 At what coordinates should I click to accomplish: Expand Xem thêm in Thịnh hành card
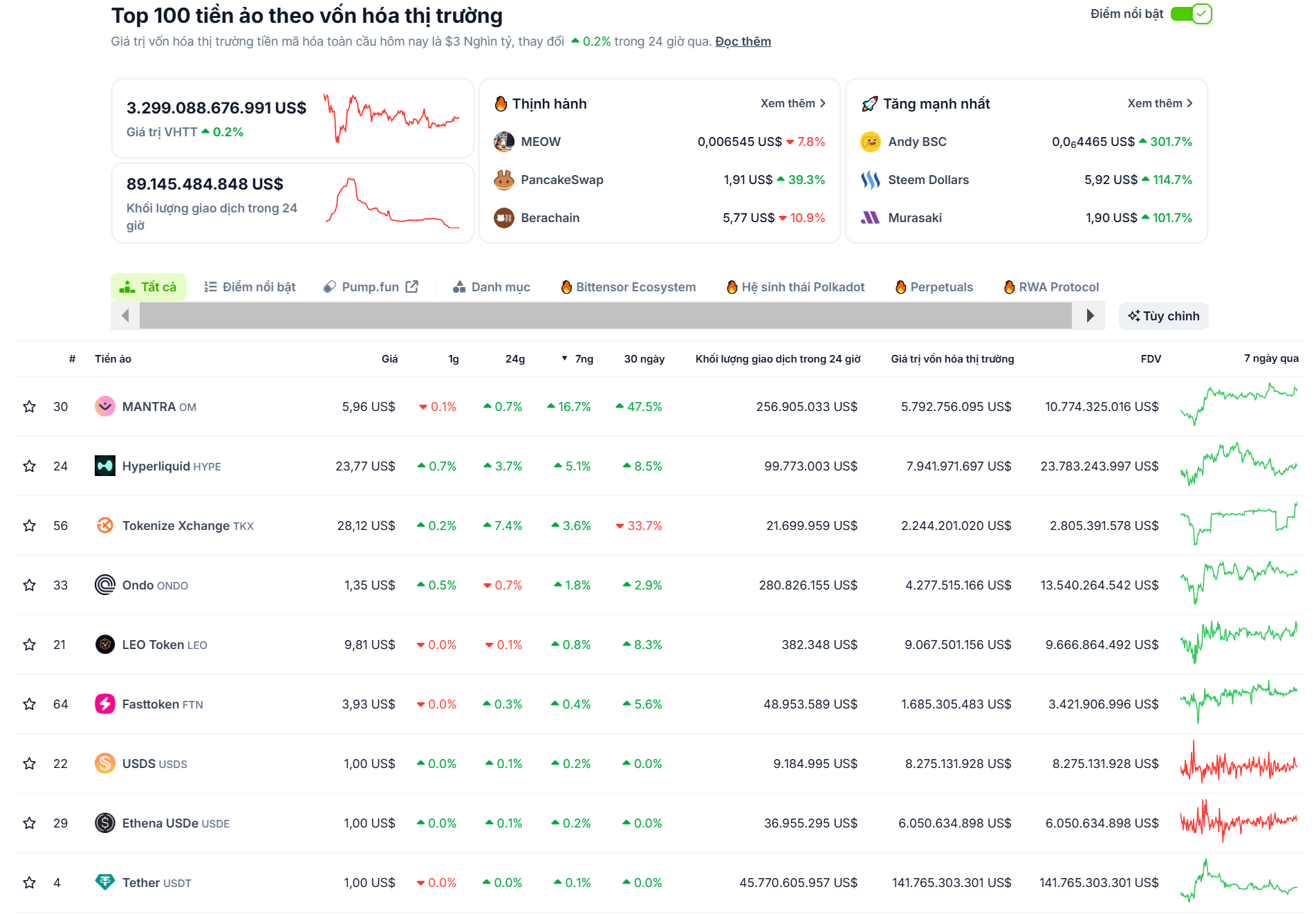[x=793, y=103]
